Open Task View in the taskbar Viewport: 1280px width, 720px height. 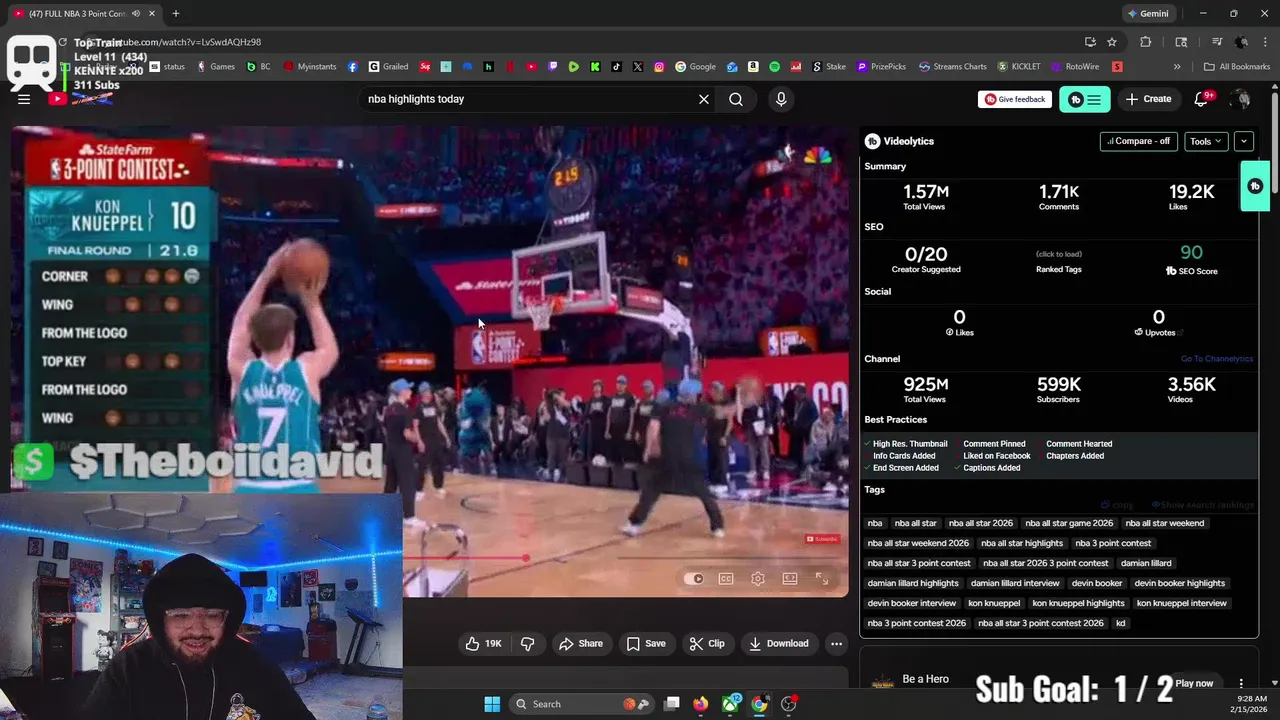[672, 704]
